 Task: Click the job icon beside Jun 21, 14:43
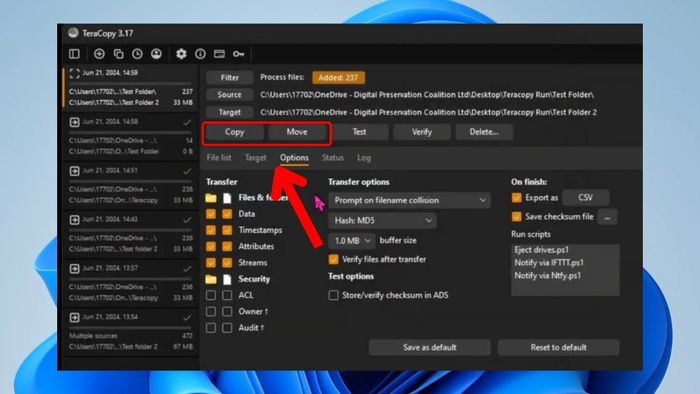[75, 220]
